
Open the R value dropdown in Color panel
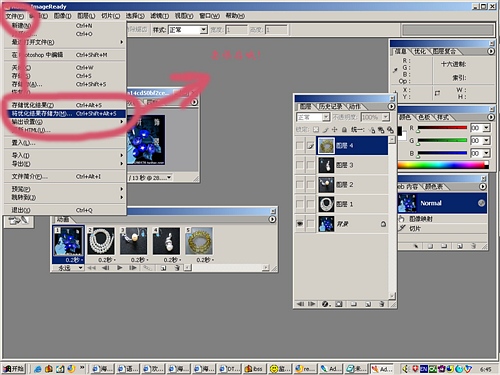point(486,128)
